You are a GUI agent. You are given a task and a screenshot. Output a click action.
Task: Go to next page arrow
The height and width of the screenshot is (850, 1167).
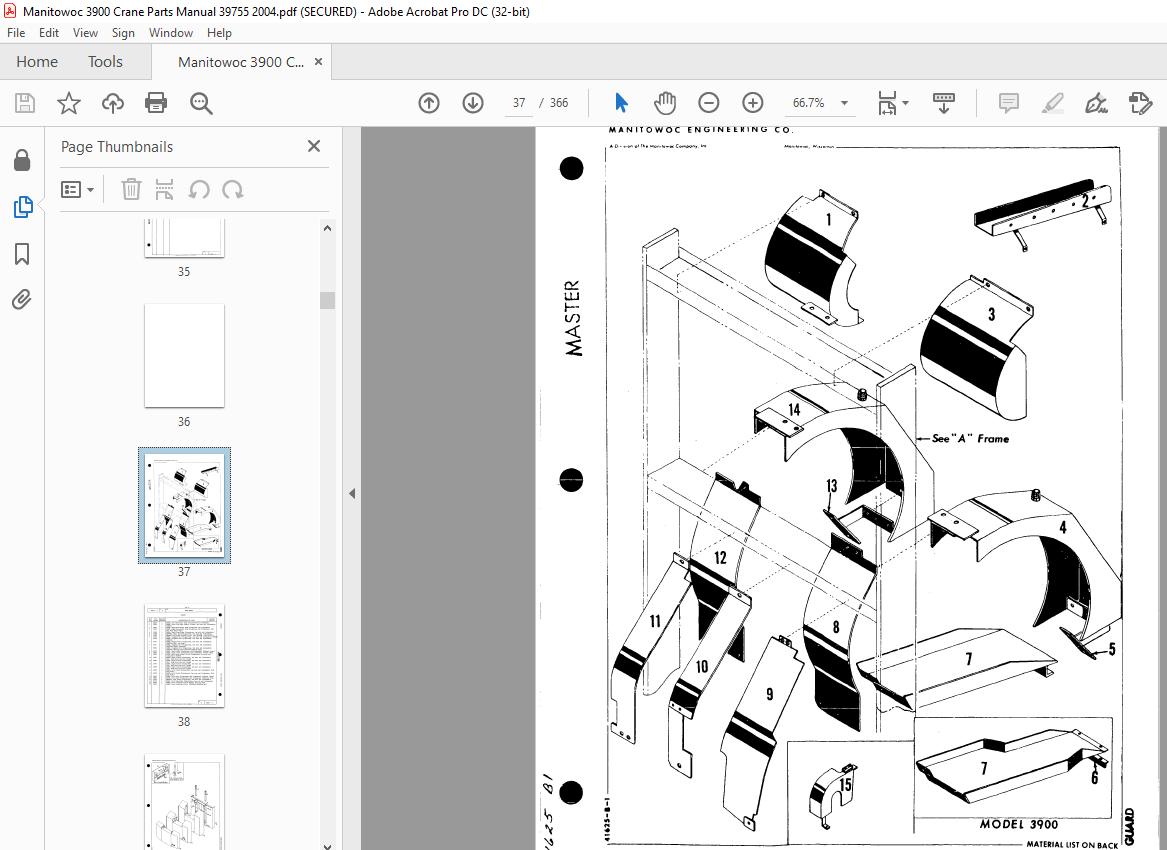pos(473,103)
